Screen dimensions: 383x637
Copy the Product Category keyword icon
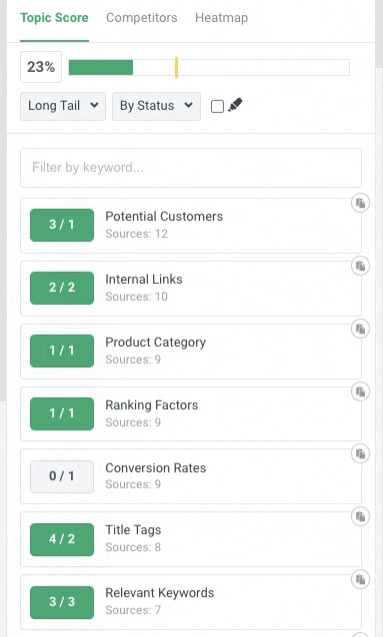coord(360,329)
